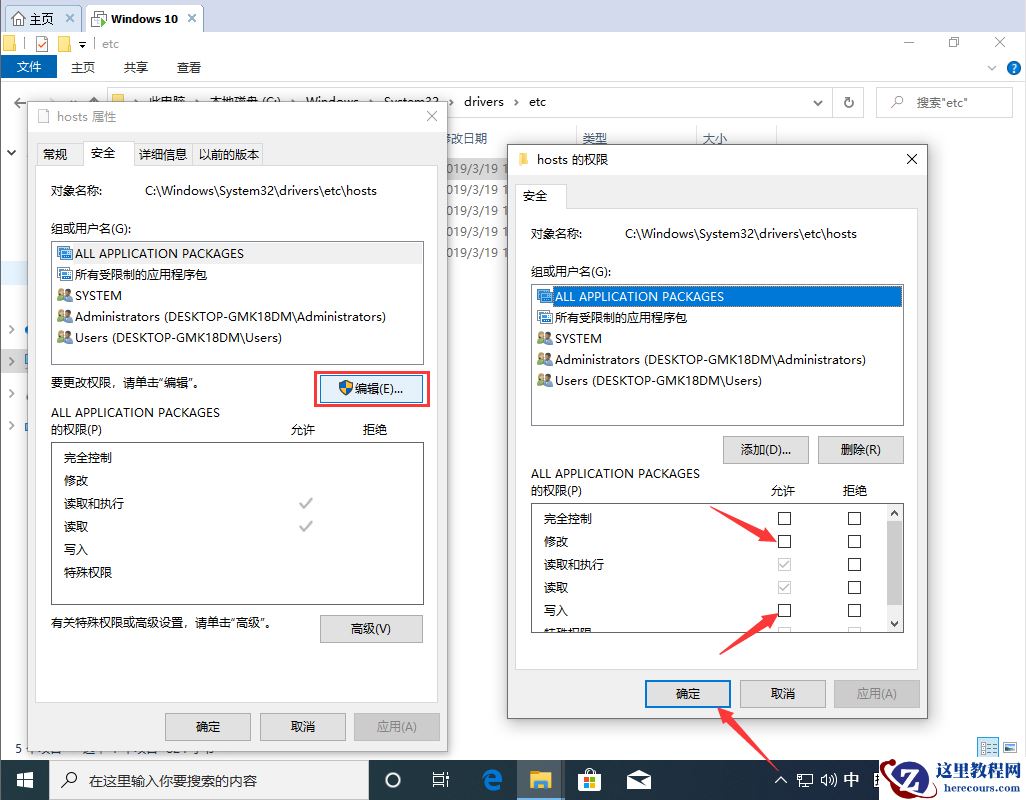Click the 添加(D) button in permissions dialog

tap(764, 449)
